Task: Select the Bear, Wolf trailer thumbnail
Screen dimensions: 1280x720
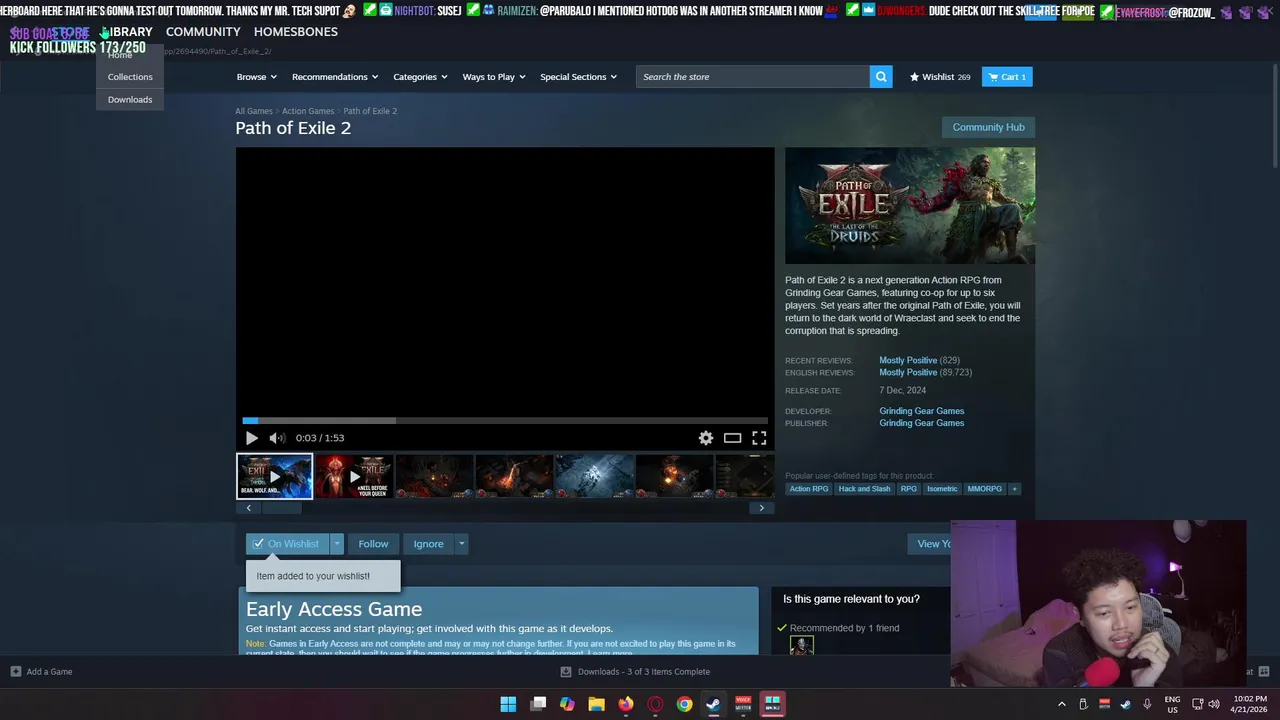Action: [x=274, y=476]
